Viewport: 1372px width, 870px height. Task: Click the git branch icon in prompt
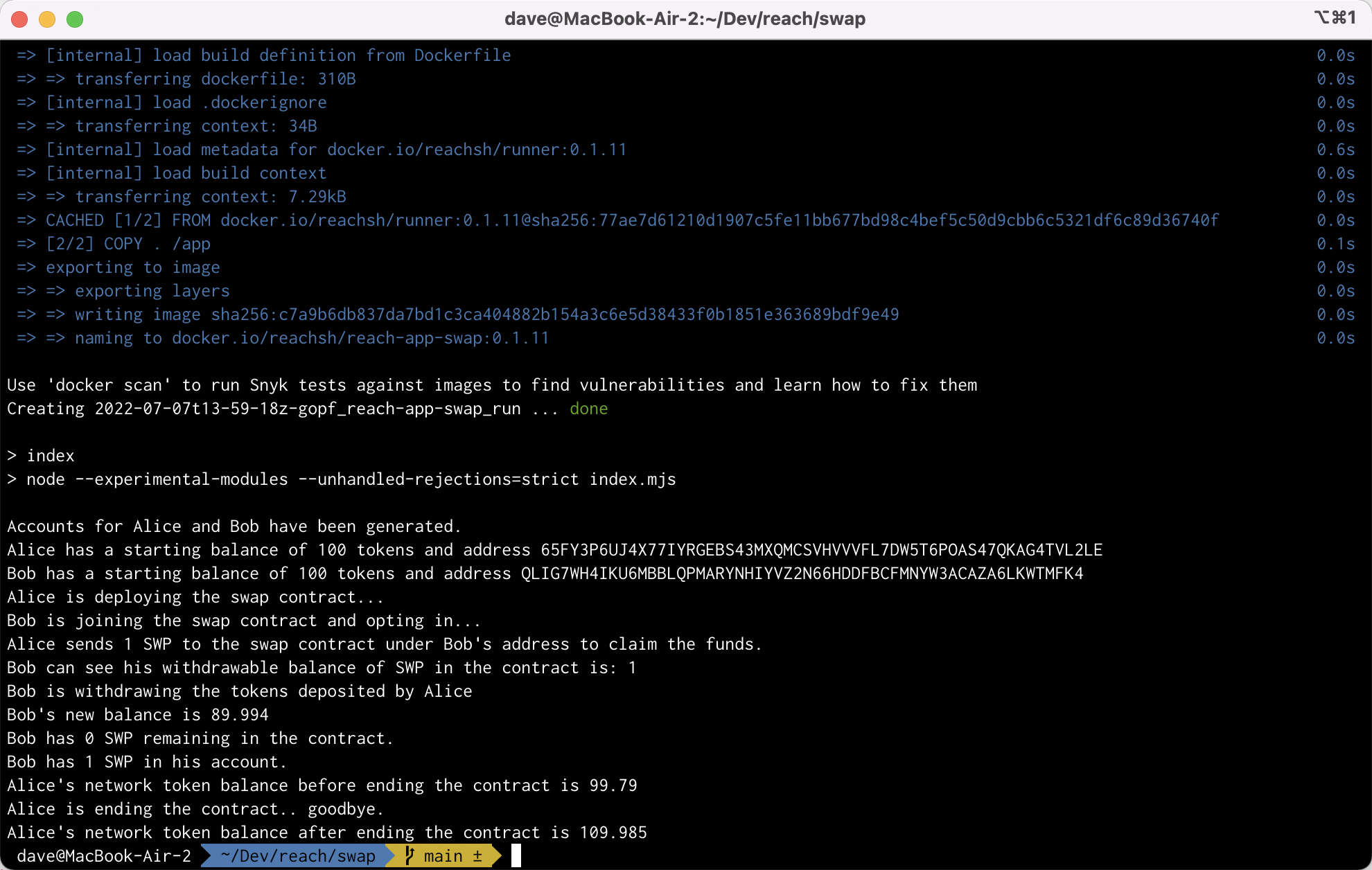(x=410, y=855)
